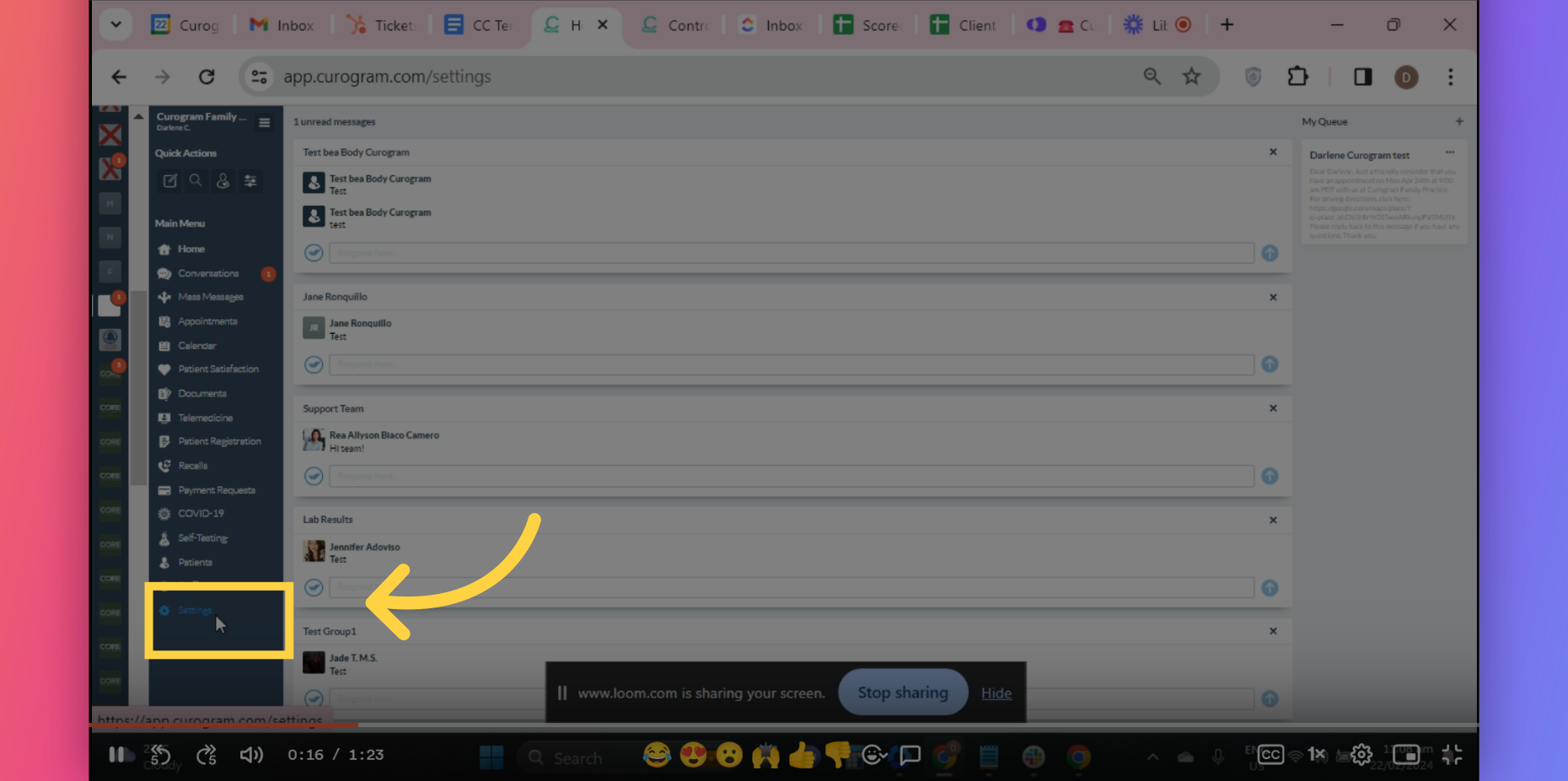Image resolution: width=1568 pixels, height=781 pixels.
Task: React with the surprised face emoji
Action: 729,755
